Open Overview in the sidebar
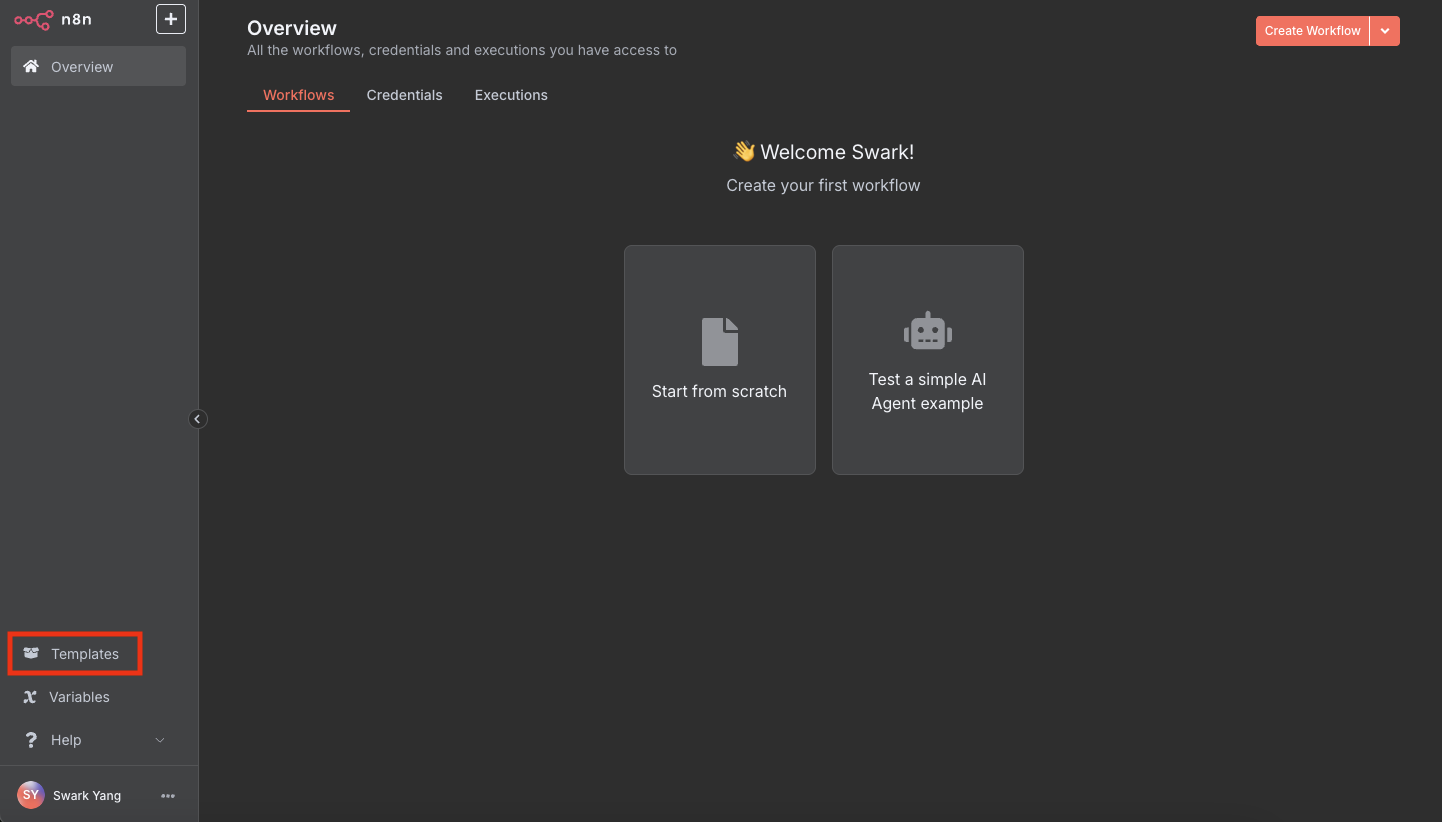The image size is (1442, 822). pos(98,66)
